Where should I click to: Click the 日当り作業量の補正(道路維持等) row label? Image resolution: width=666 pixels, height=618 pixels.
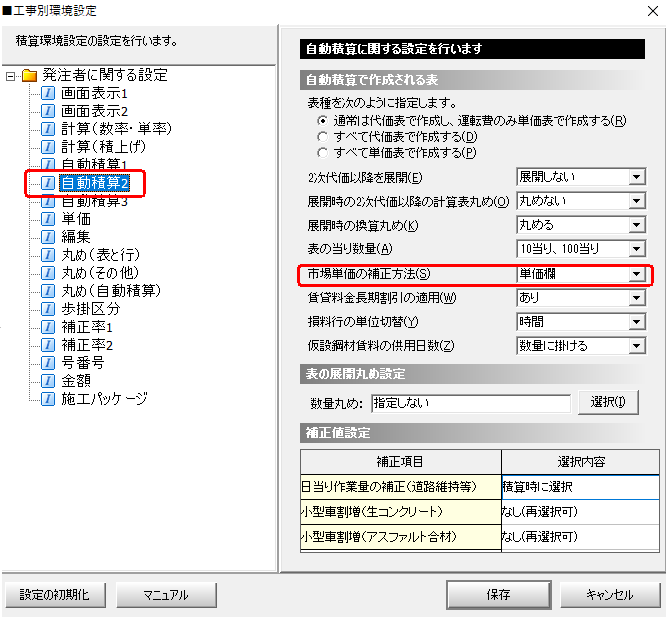tap(401, 487)
